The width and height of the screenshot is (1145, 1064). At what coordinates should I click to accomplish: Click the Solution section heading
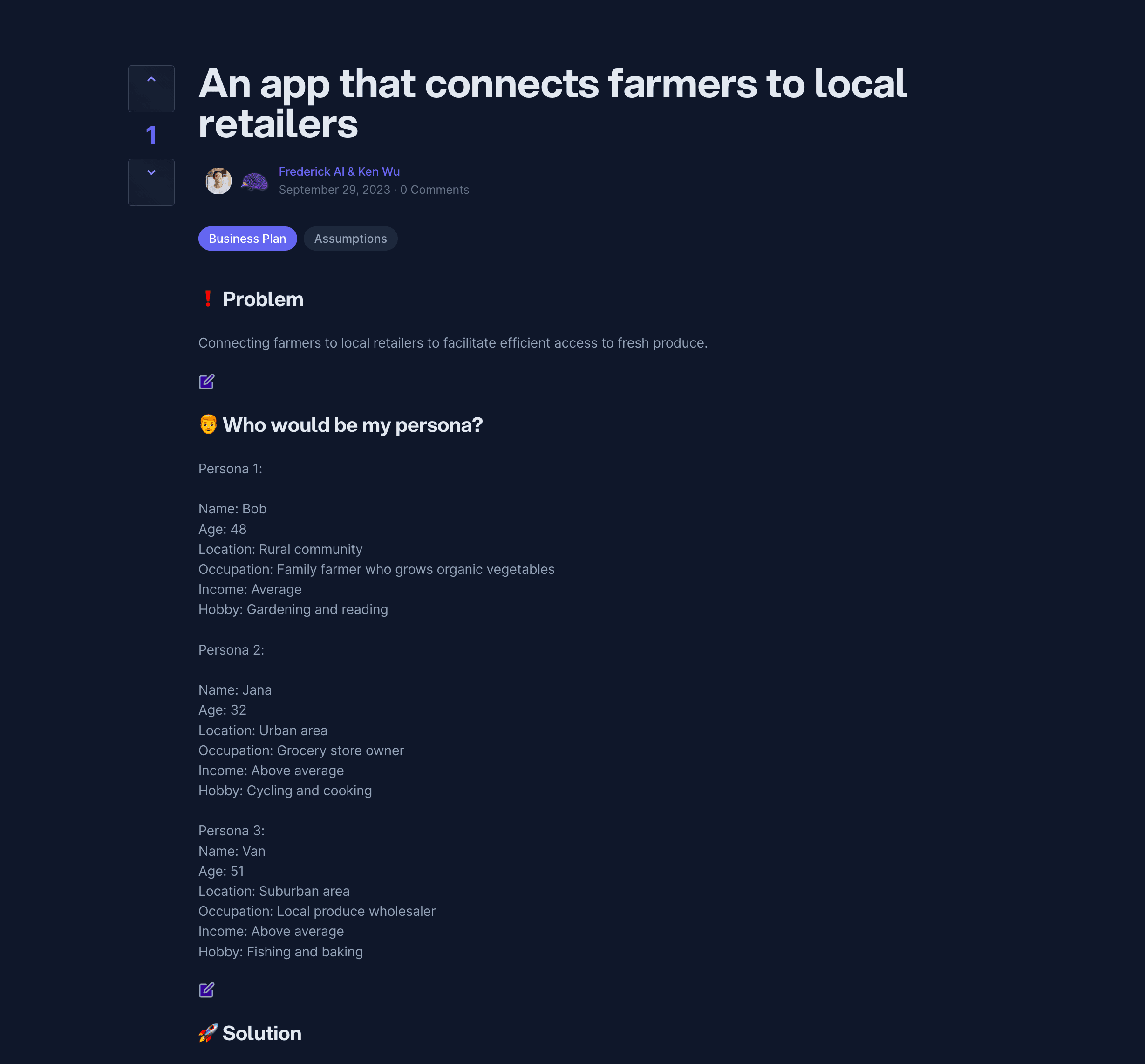coord(261,1033)
